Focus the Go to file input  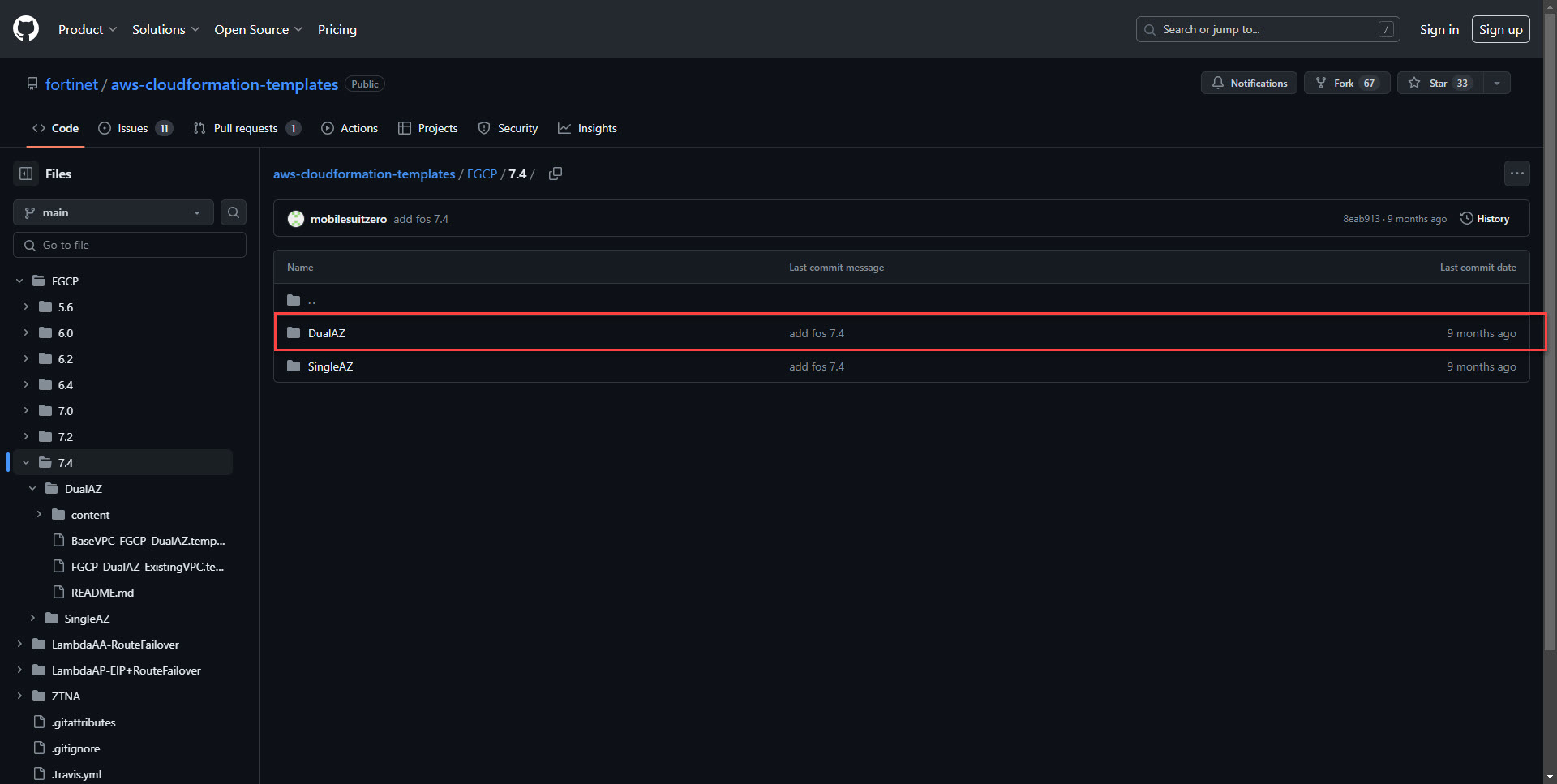pos(130,245)
